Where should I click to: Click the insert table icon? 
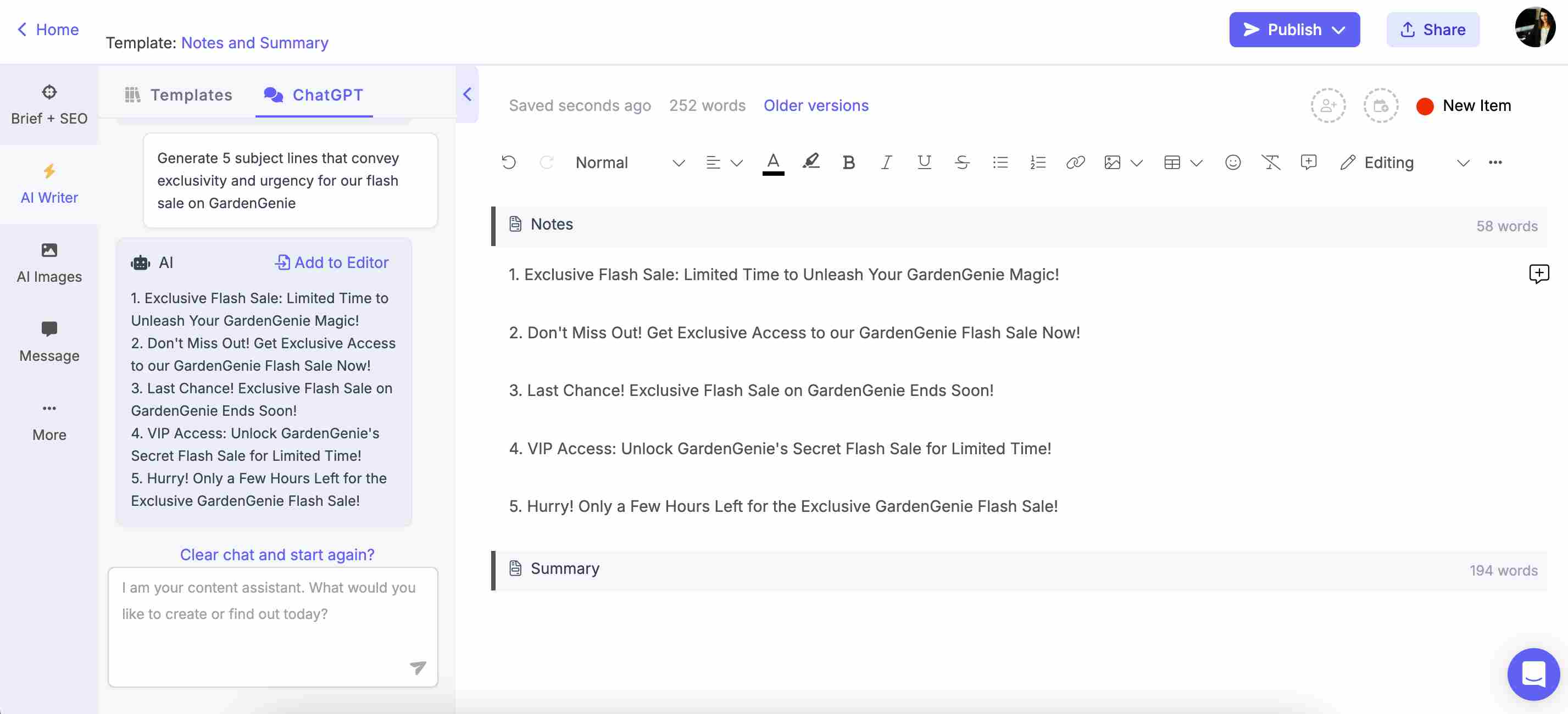tap(1172, 163)
